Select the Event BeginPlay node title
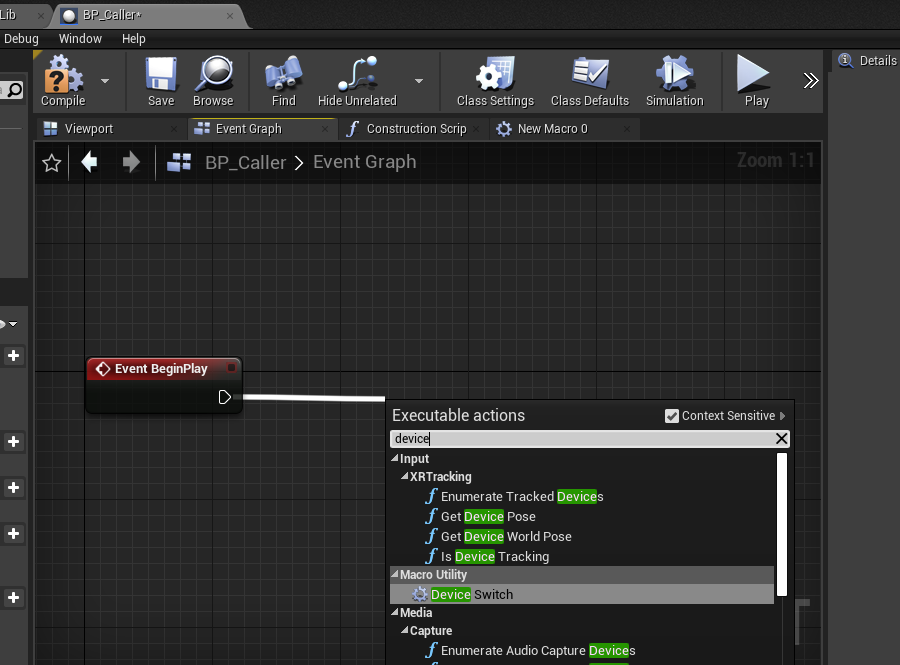900x665 pixels. 161,368
